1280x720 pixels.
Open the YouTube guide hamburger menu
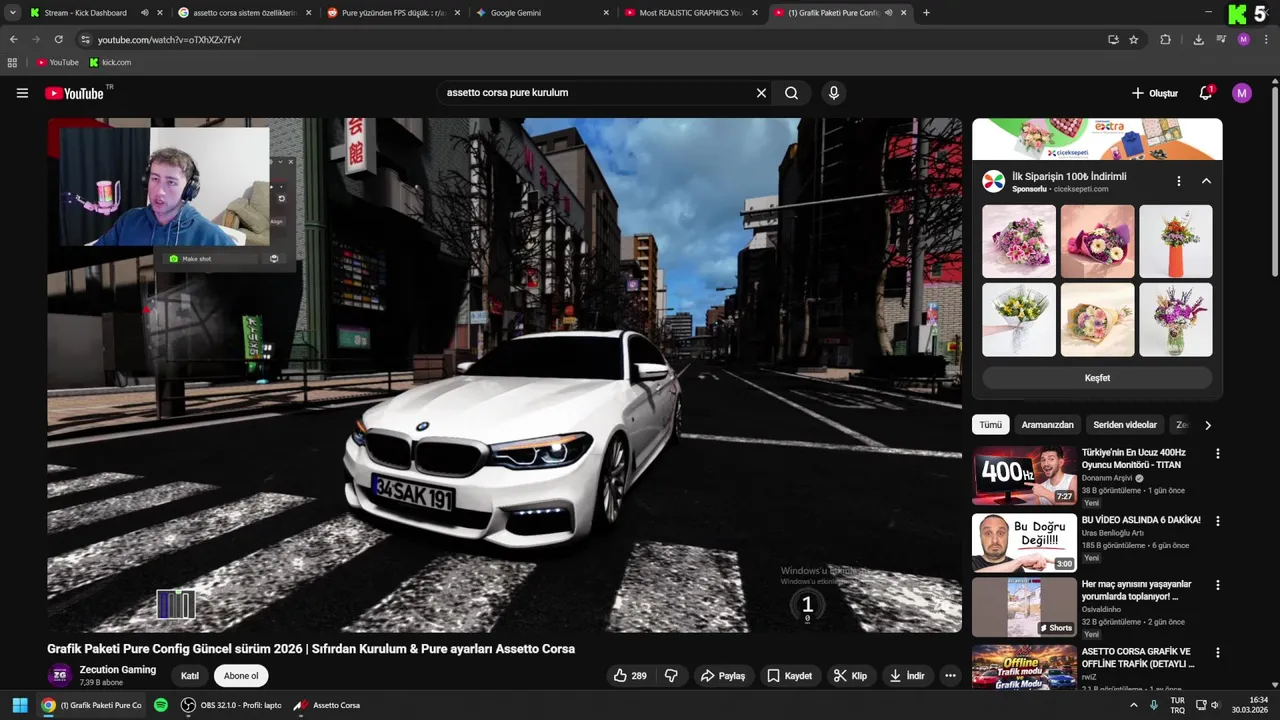tap(22, 93)
